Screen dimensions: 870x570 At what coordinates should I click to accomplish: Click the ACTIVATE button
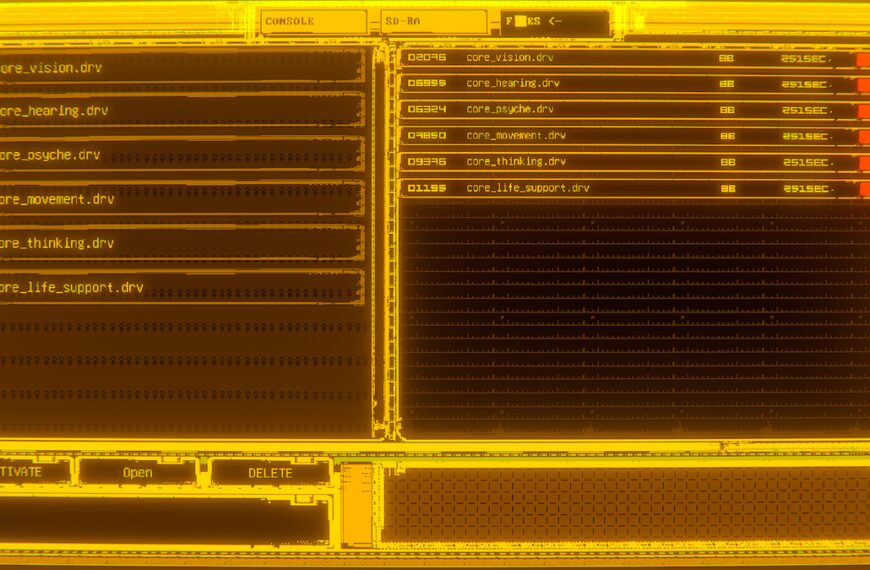(x=34, y=472)
